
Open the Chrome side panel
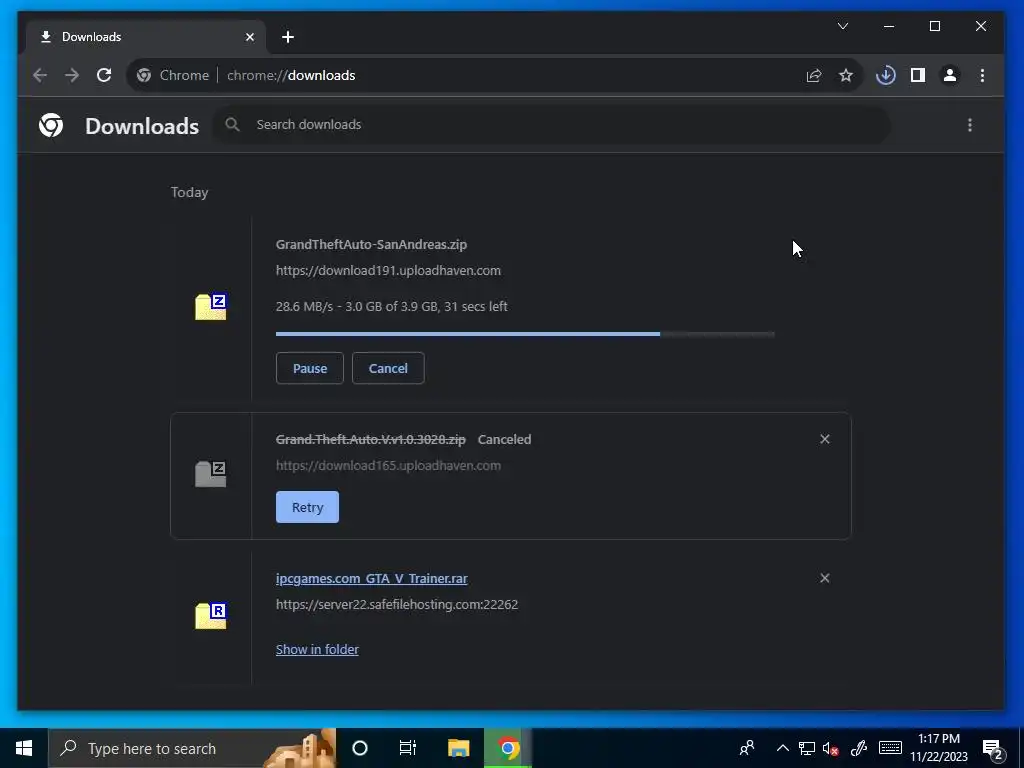[918, 75]
